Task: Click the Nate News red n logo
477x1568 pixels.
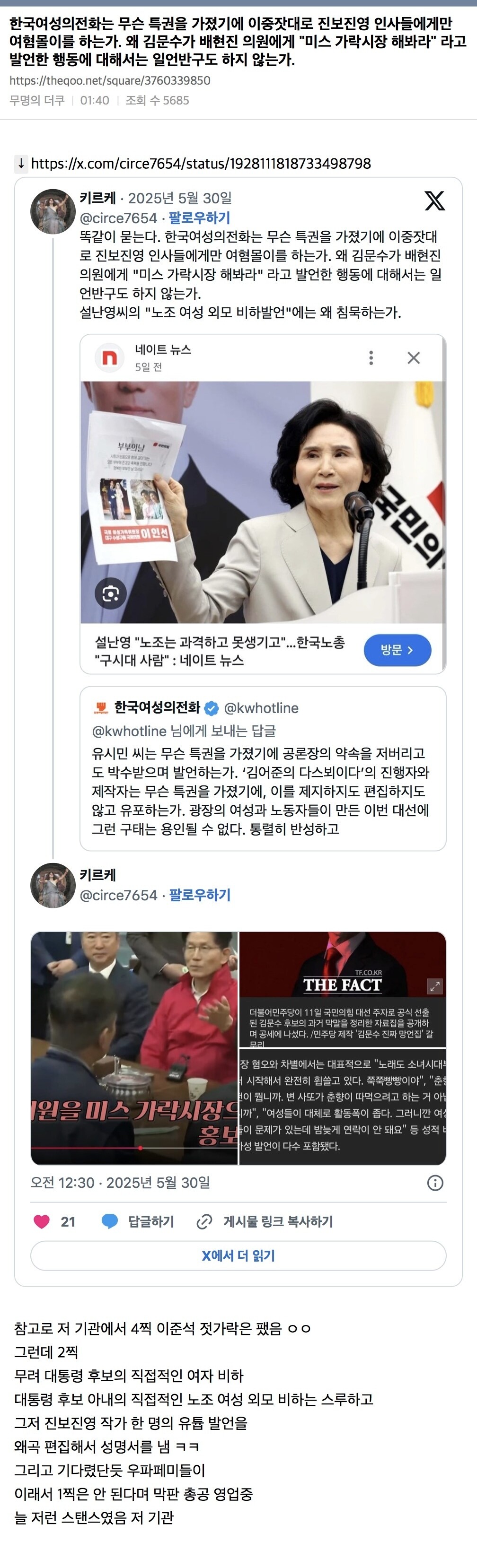Action: click(x=110, y=357)
